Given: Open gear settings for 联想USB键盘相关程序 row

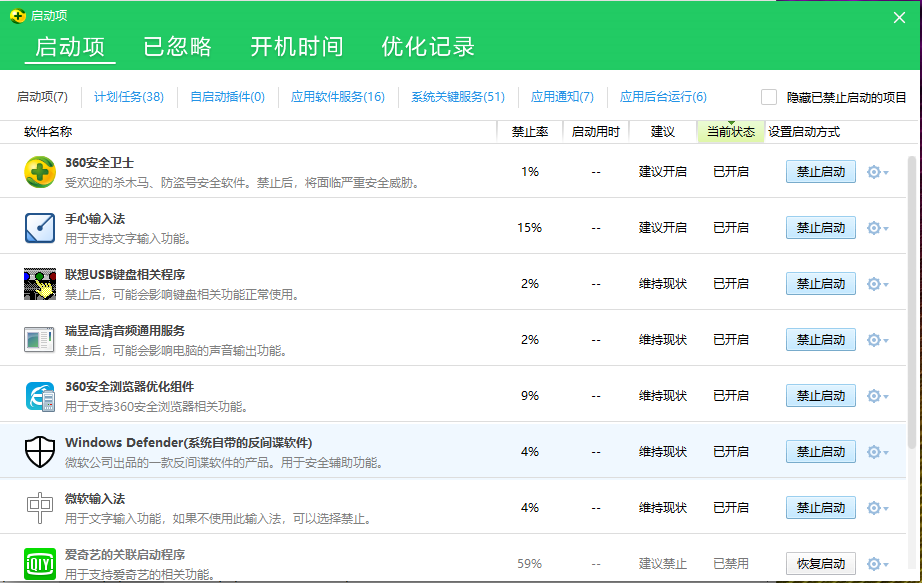Looking at the screenshot, I should (877, 284).
